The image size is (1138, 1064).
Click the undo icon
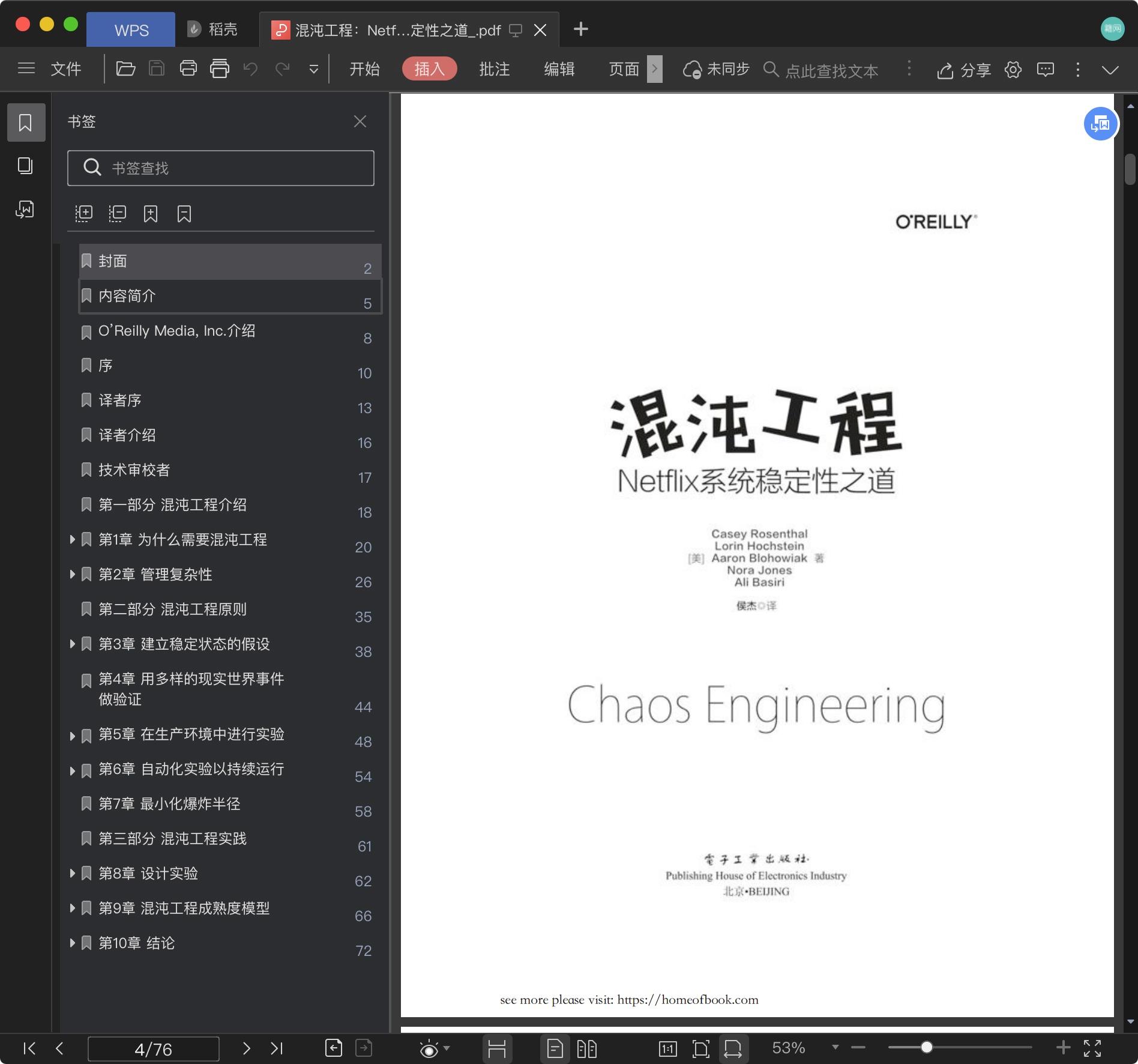[251, 68]
